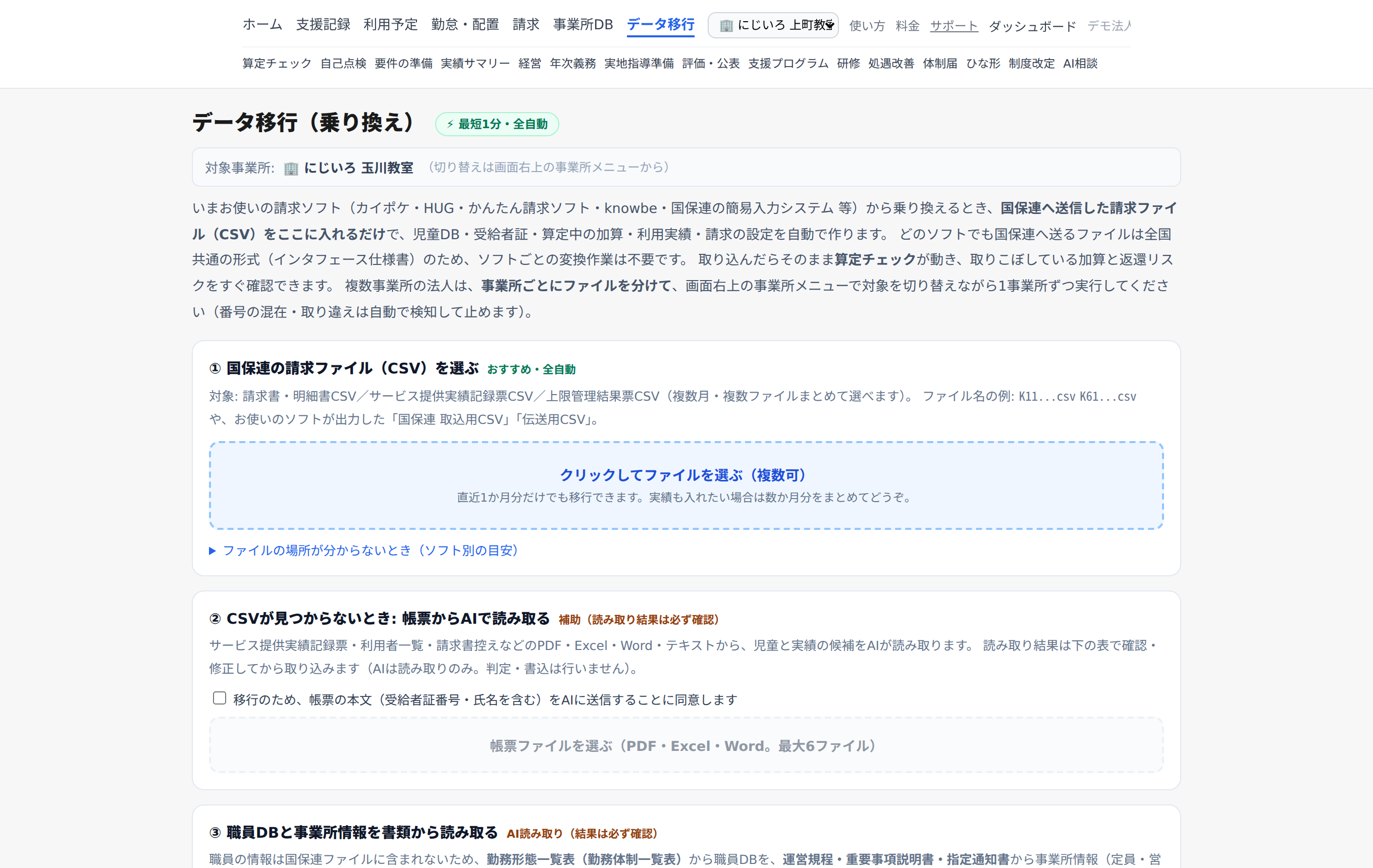The height and width of the screenshot is (868, 1373).
Task: Open 勤怠・配置 nav item
Action: pos(465,25)
